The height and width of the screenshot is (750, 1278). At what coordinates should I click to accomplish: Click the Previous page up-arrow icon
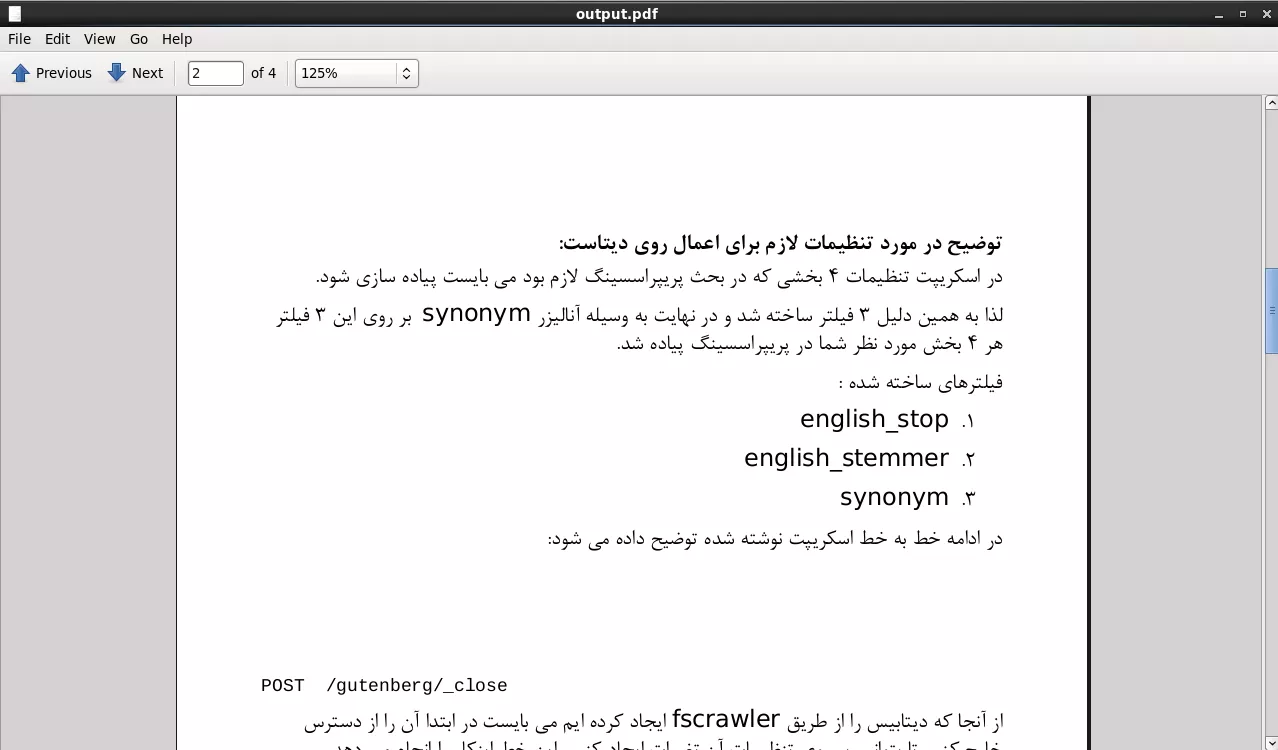point(21,73)
